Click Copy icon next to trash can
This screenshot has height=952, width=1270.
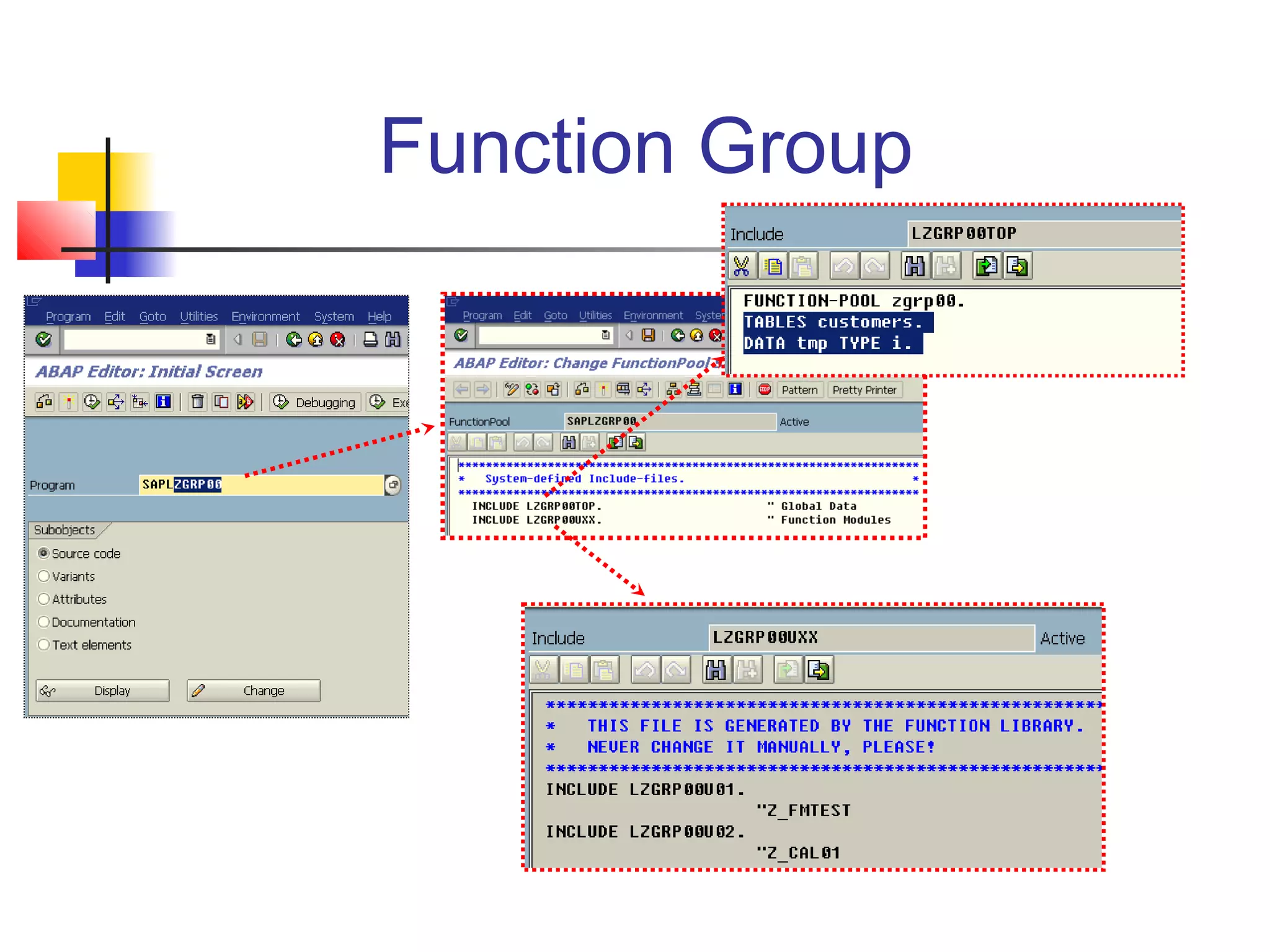[221, 402]
